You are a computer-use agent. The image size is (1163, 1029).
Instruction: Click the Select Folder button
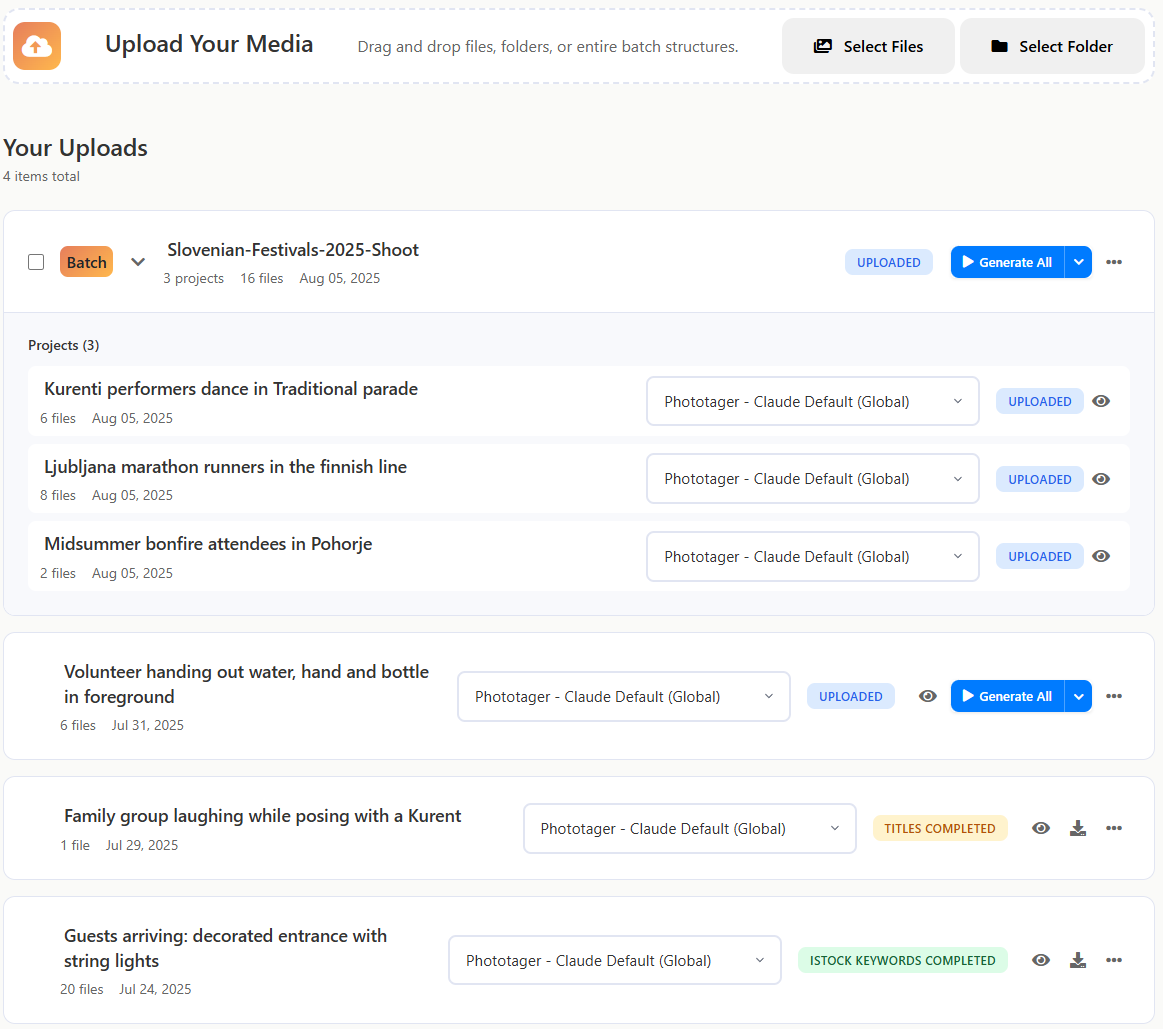(1052, 46)
